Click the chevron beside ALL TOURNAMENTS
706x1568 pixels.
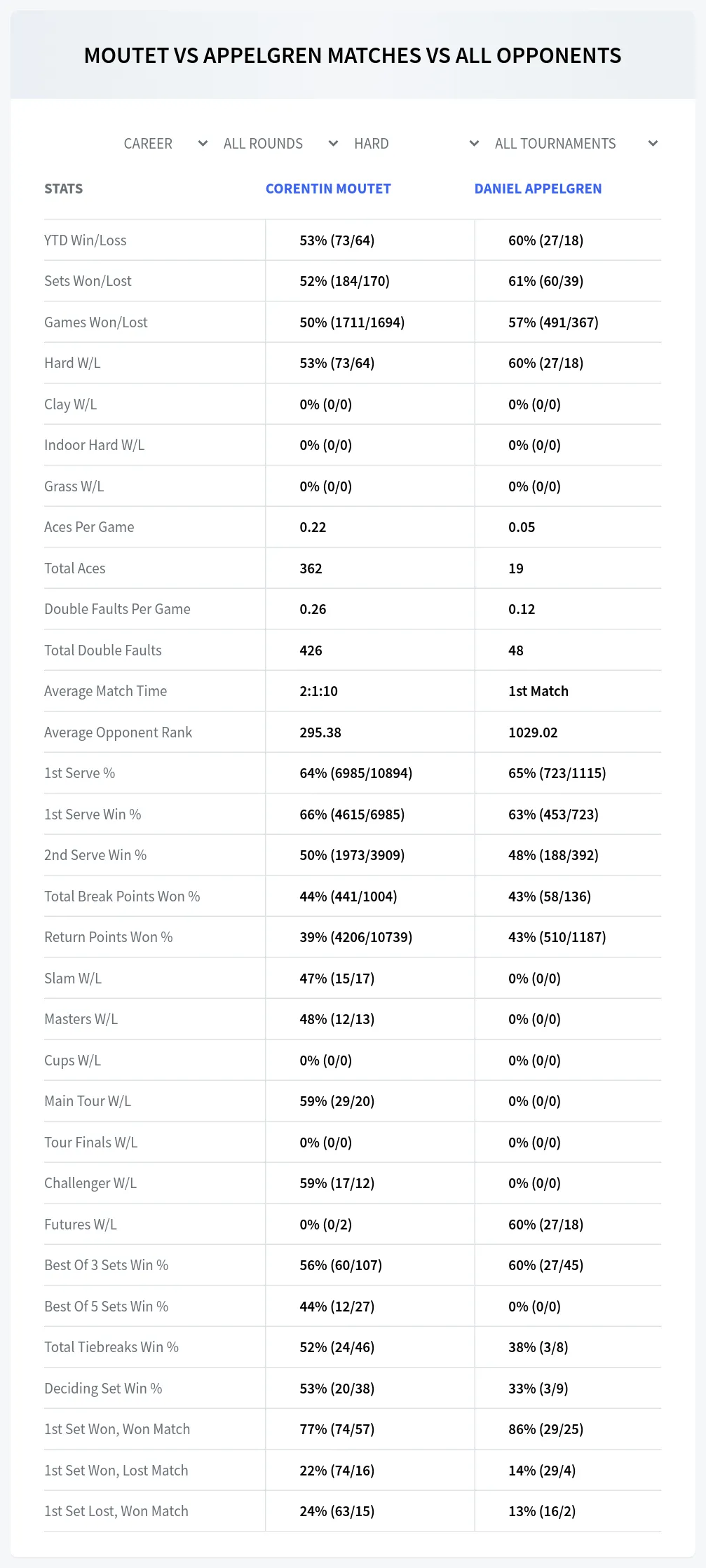(653, 144)
